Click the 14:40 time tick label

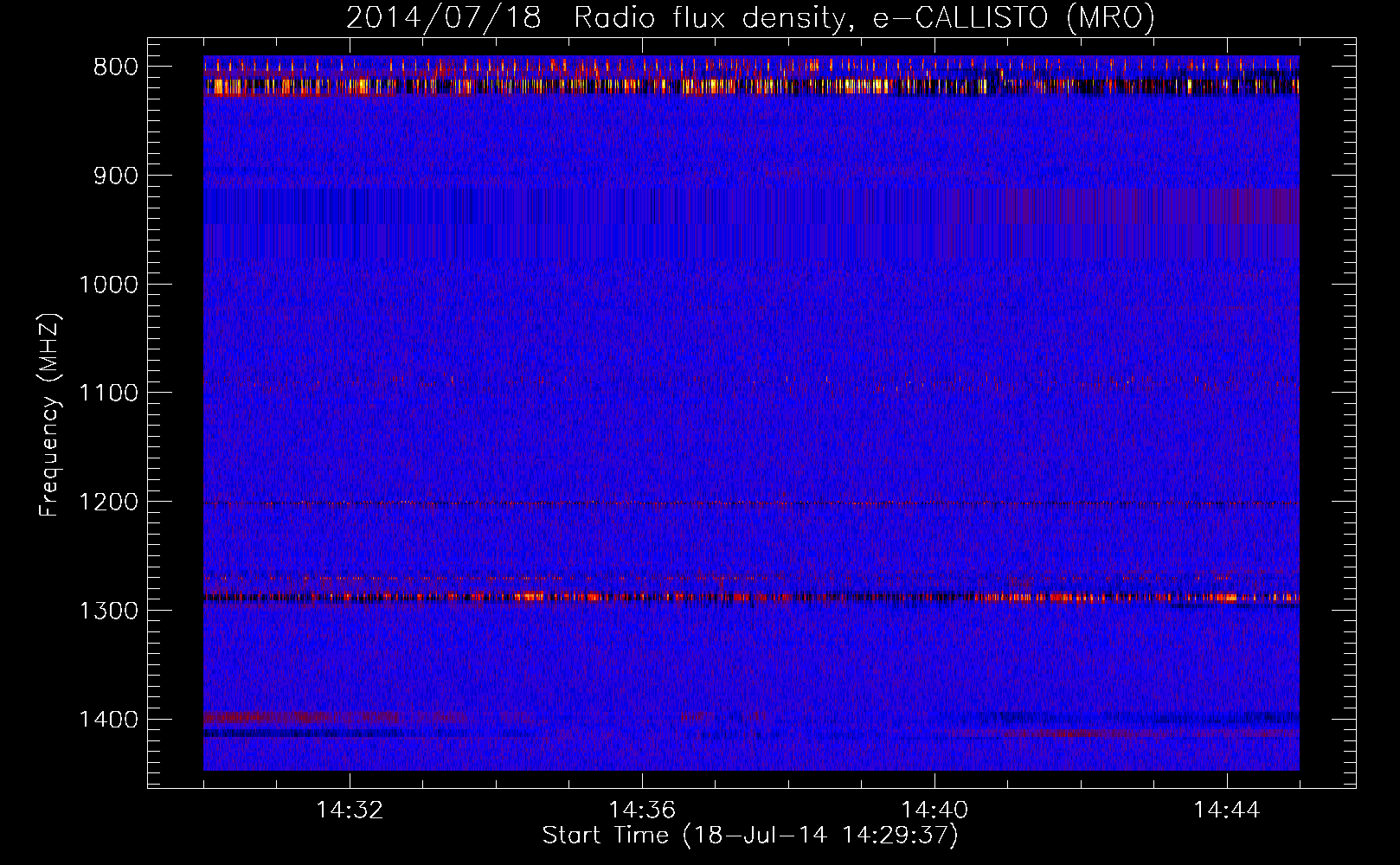pyautogui.click(x=934, y=811)
